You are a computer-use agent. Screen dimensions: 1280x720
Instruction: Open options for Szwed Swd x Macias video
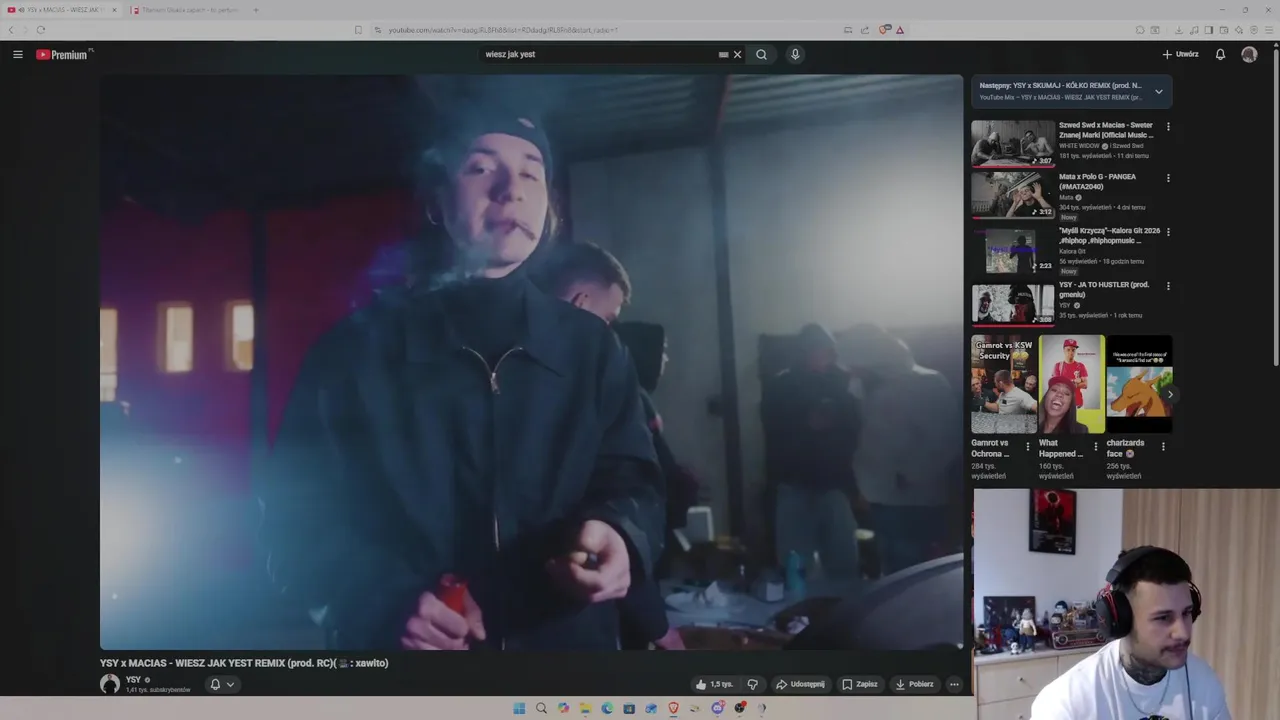(x=1168, y=127)
